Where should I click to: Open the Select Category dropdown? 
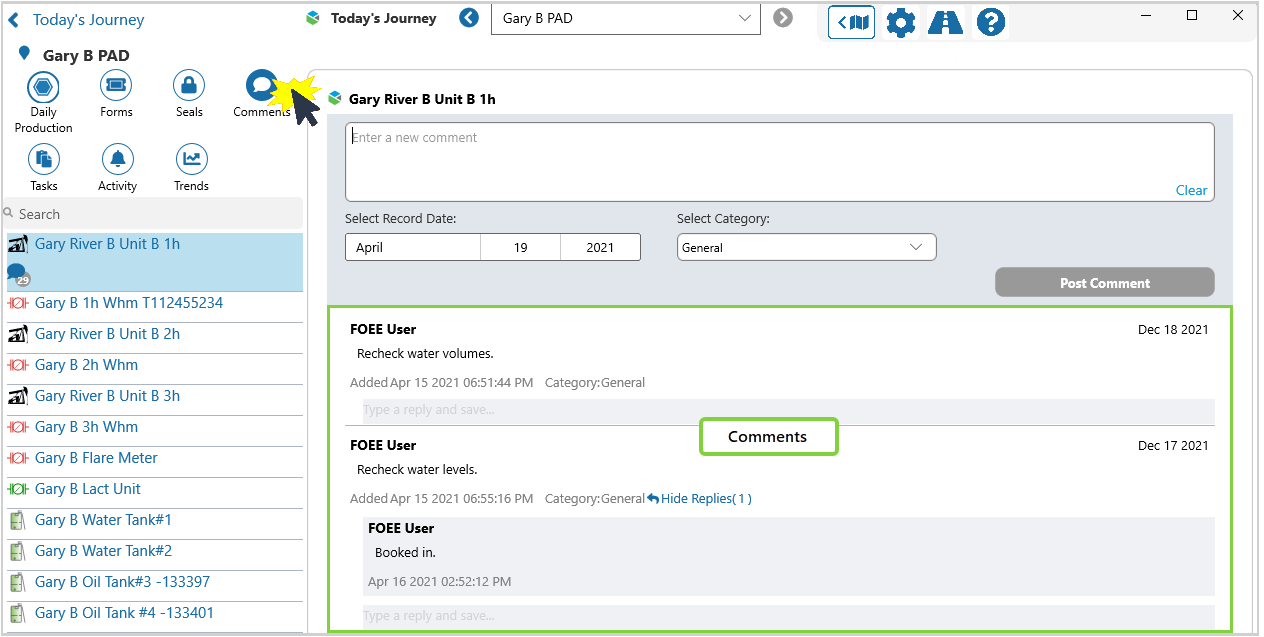tap(806, 247)
